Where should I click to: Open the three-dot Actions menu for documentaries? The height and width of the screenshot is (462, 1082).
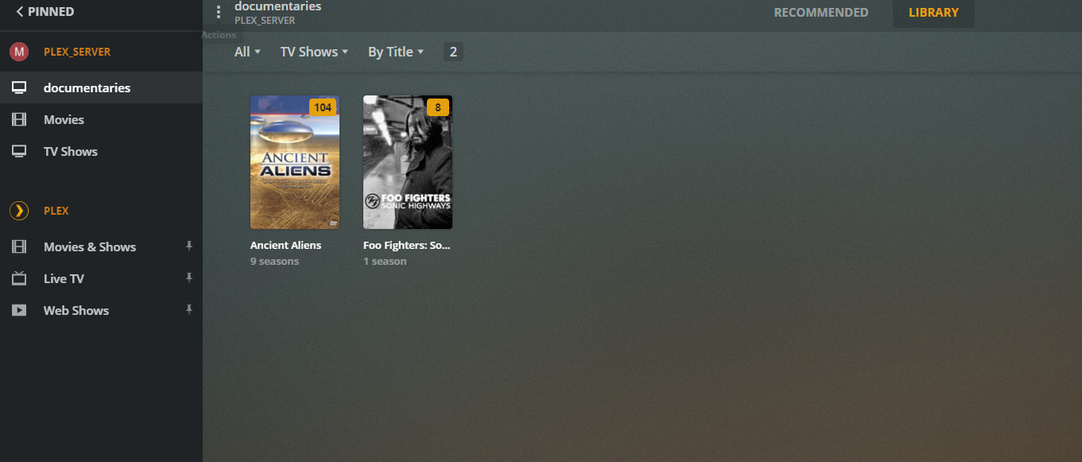(x=219, y=12)
